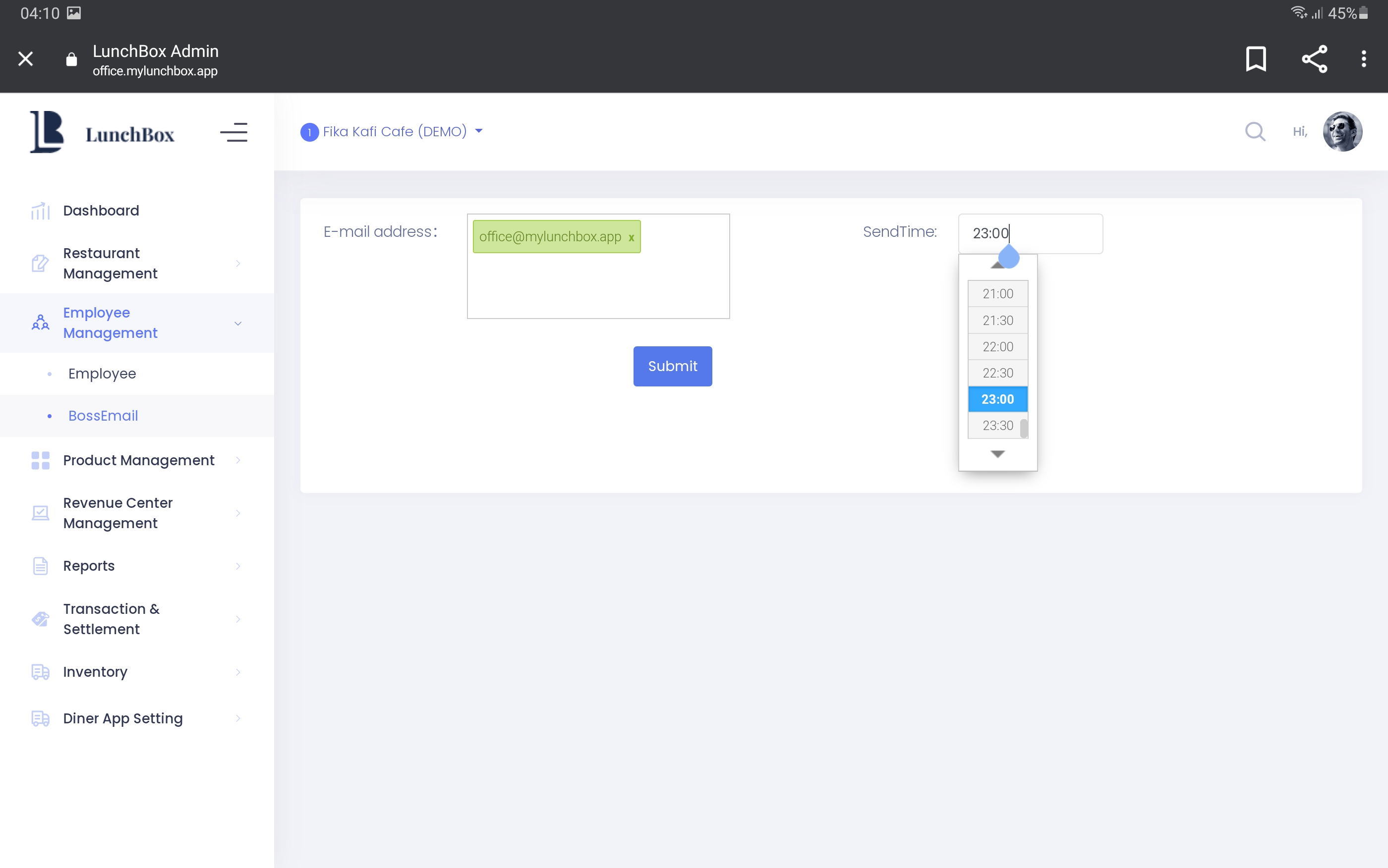Viewport: 1388px width, 868px height.
Task: Remove office@mylunchbox.app email tag
Action: (x=631, y=237)
